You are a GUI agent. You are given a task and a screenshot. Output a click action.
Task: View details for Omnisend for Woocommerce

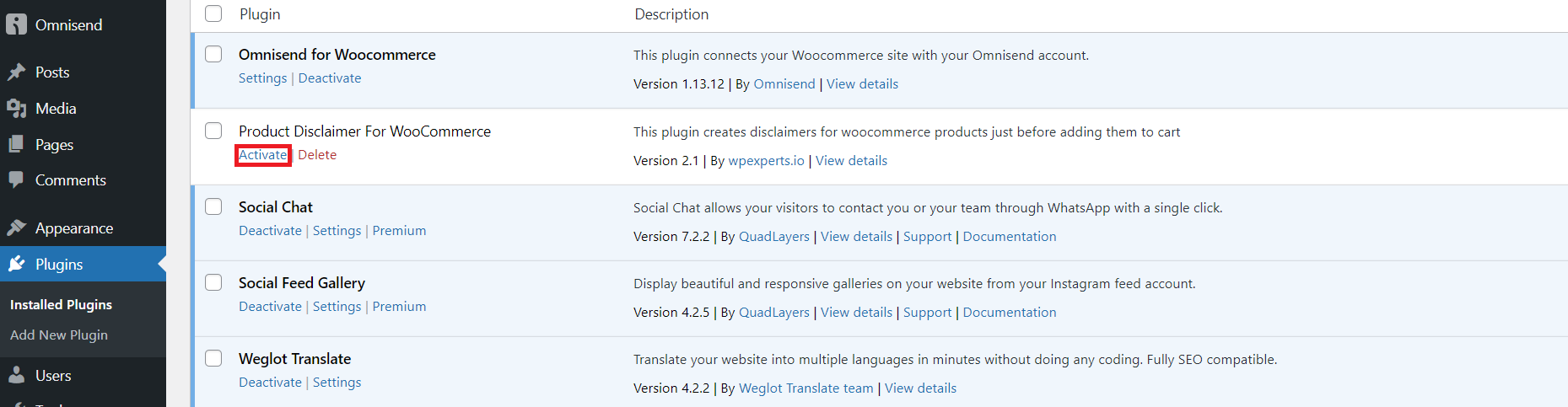[862, 84]
